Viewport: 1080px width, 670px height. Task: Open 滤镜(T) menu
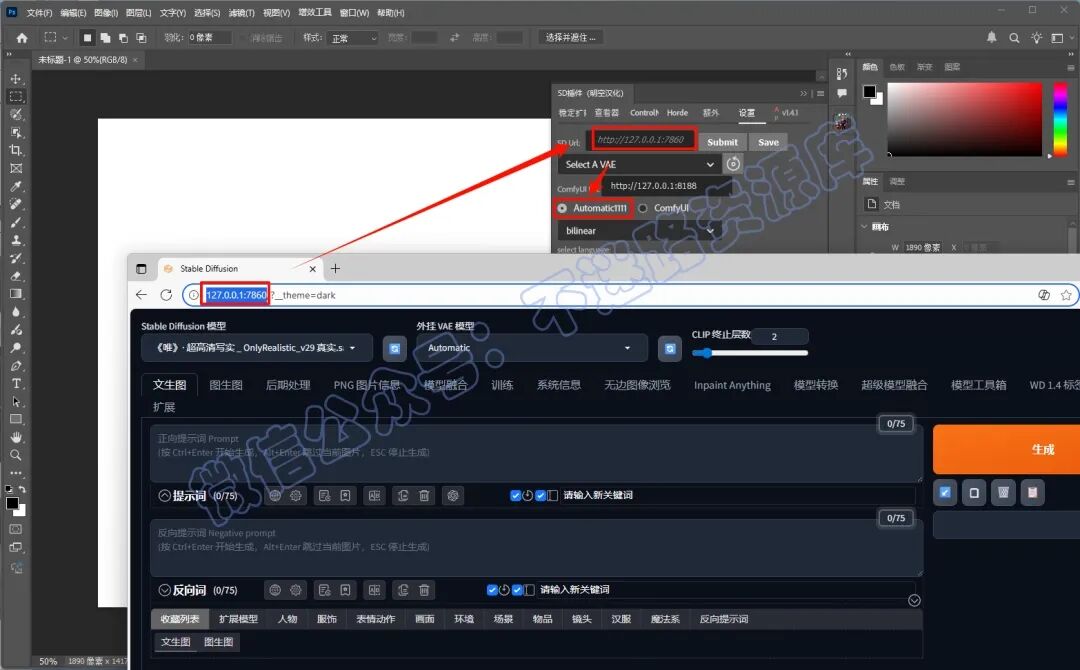(241, 13)
